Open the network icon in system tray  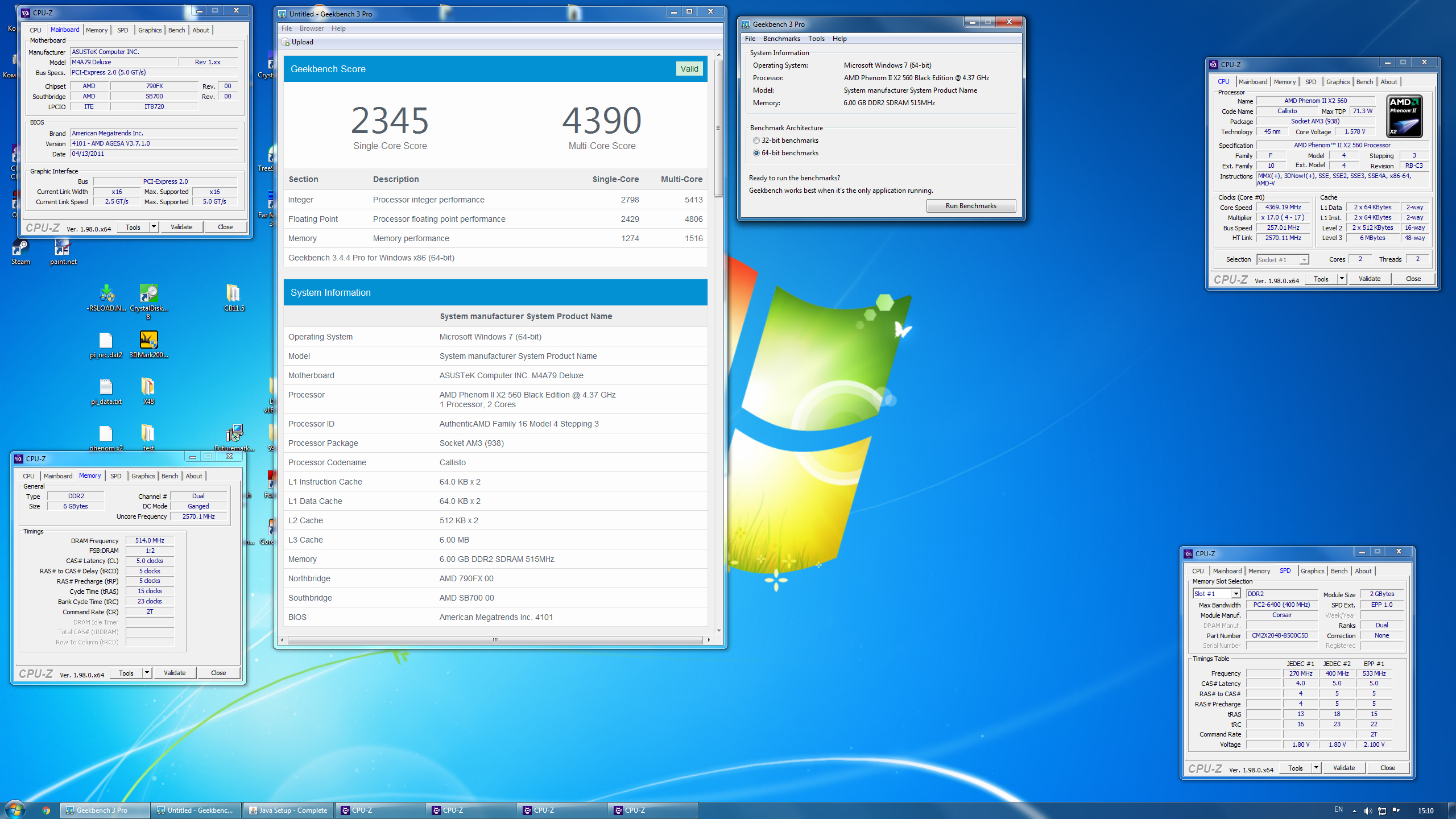(x=1381, y=810)
